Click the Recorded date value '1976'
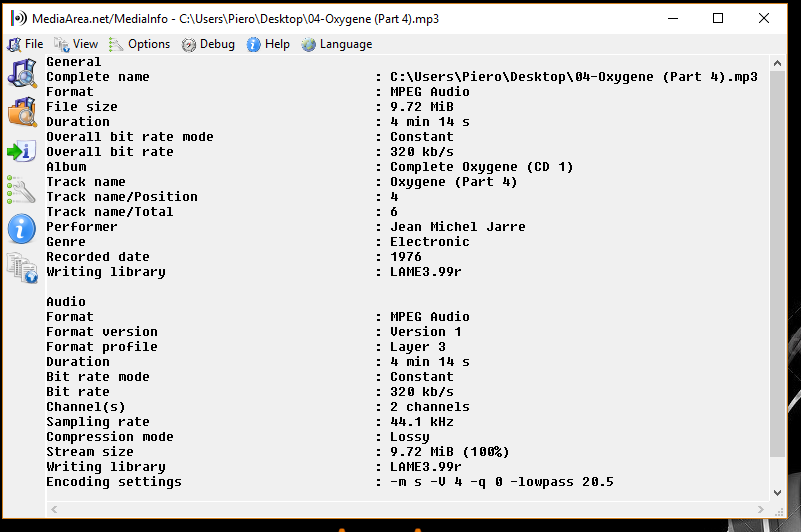This screenshot has height=532, width=801. pos(406,257)
